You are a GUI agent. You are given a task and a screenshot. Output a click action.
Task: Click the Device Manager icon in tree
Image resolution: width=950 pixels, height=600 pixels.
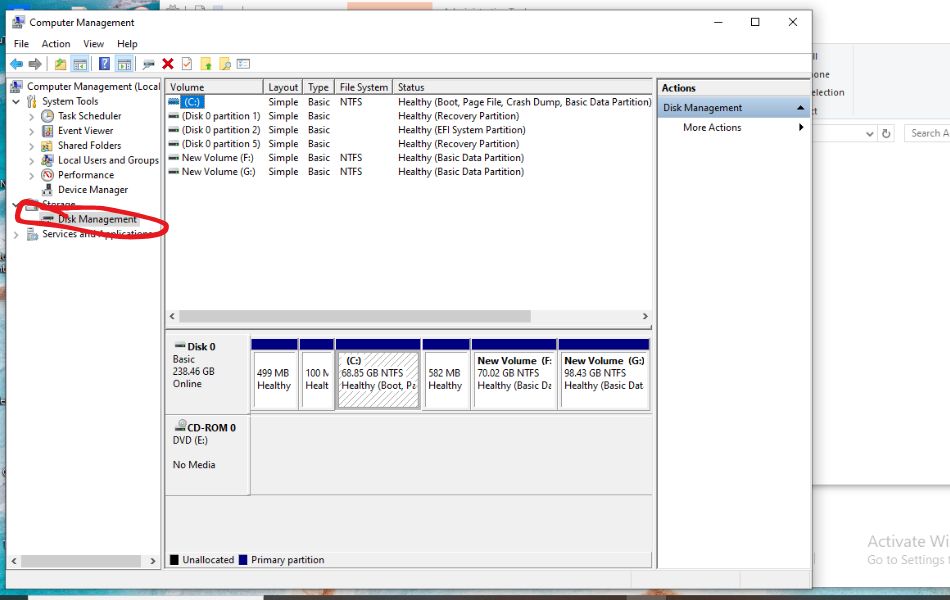coord(47,190)
